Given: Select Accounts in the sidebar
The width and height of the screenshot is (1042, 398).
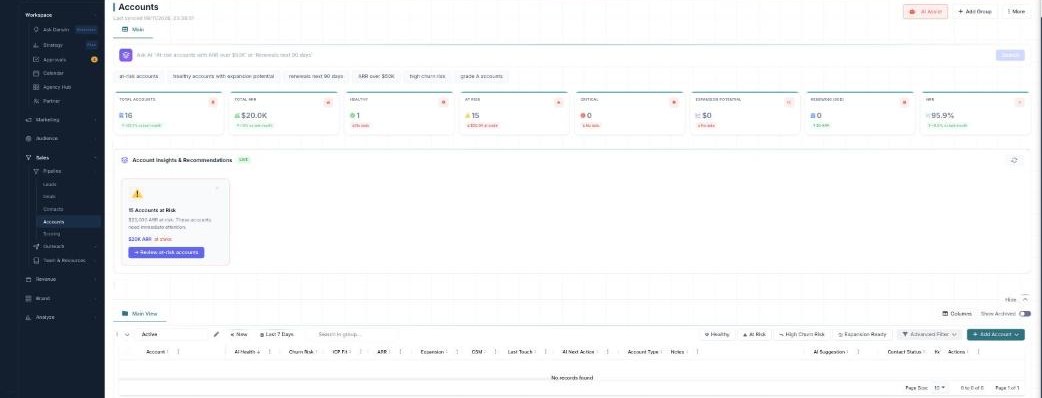Looking at the screenshot, I should tap(54, 222).
